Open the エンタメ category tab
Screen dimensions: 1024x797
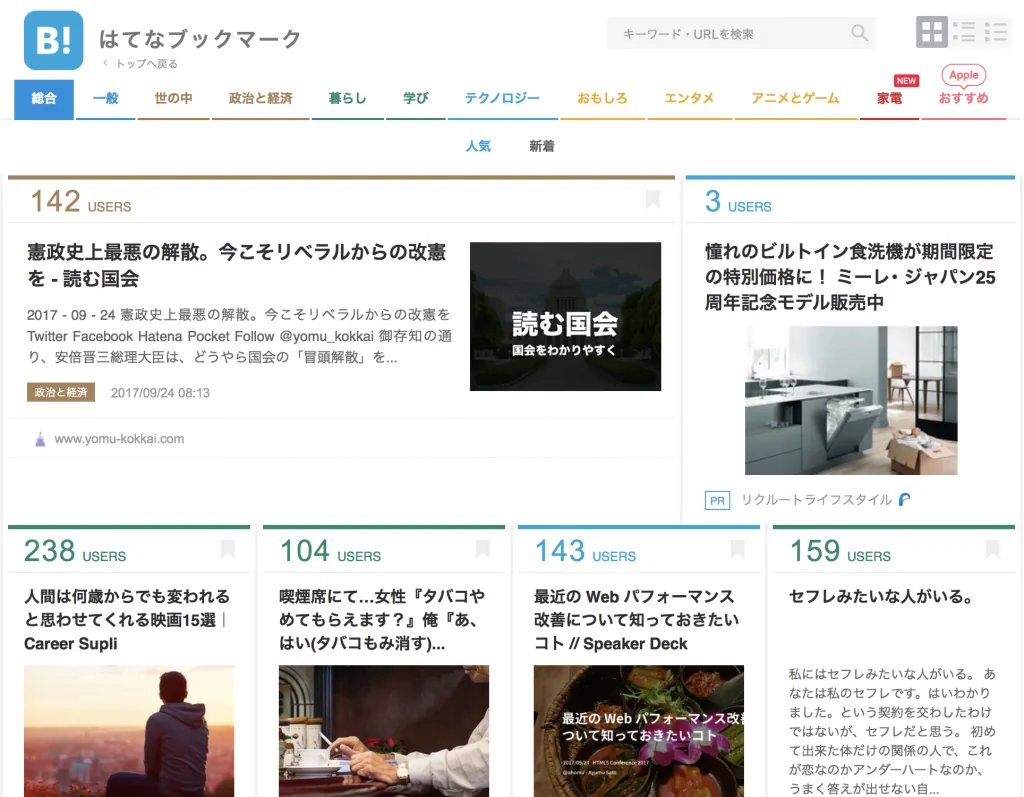689,99
